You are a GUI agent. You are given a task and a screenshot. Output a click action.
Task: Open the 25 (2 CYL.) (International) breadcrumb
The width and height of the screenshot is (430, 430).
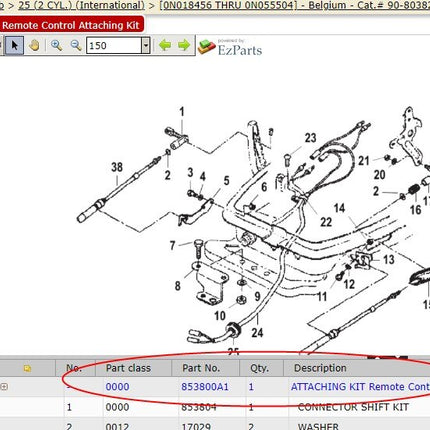click(x=81, y=5)
